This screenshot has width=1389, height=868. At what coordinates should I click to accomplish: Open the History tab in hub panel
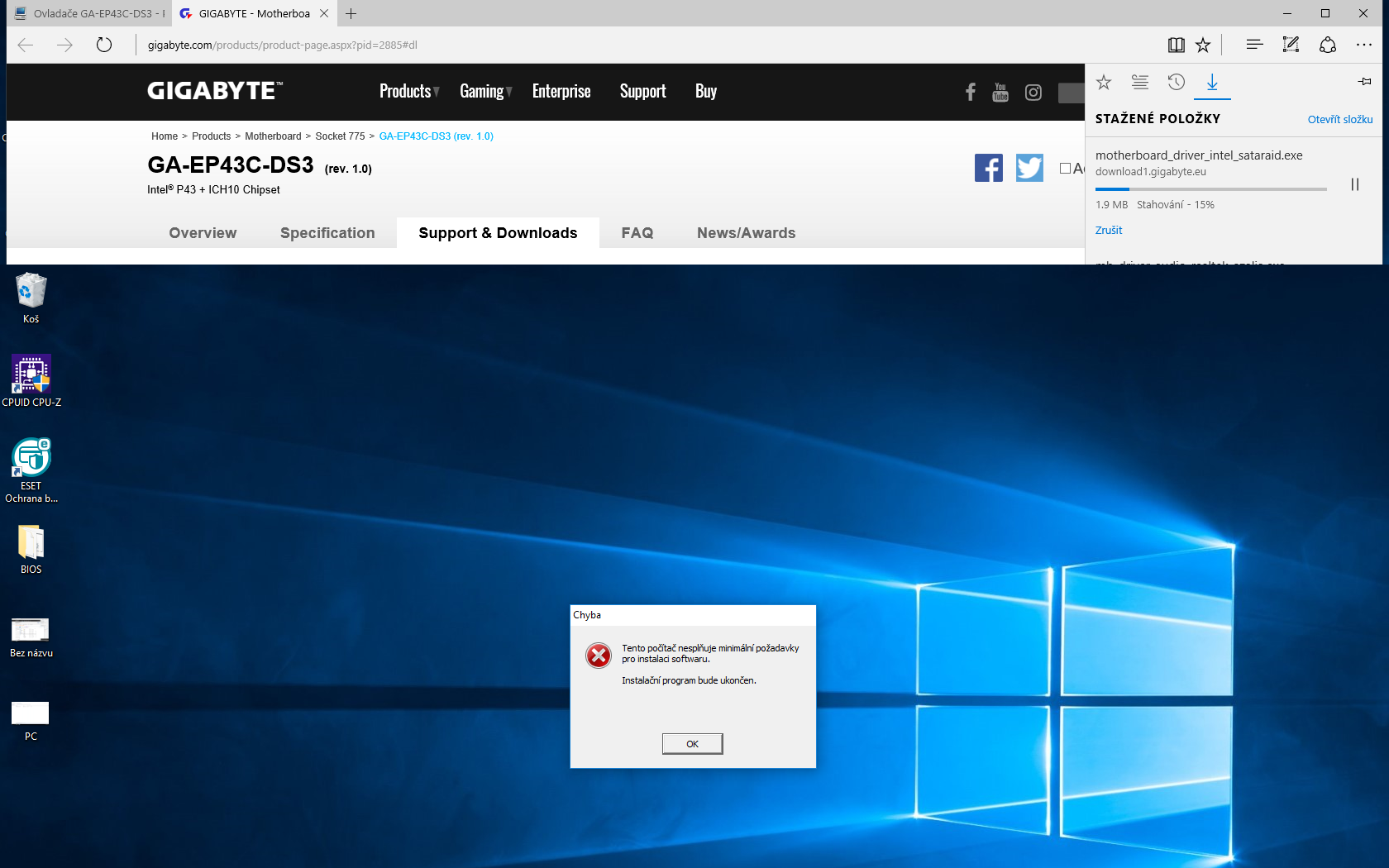tap(1176, 82)
